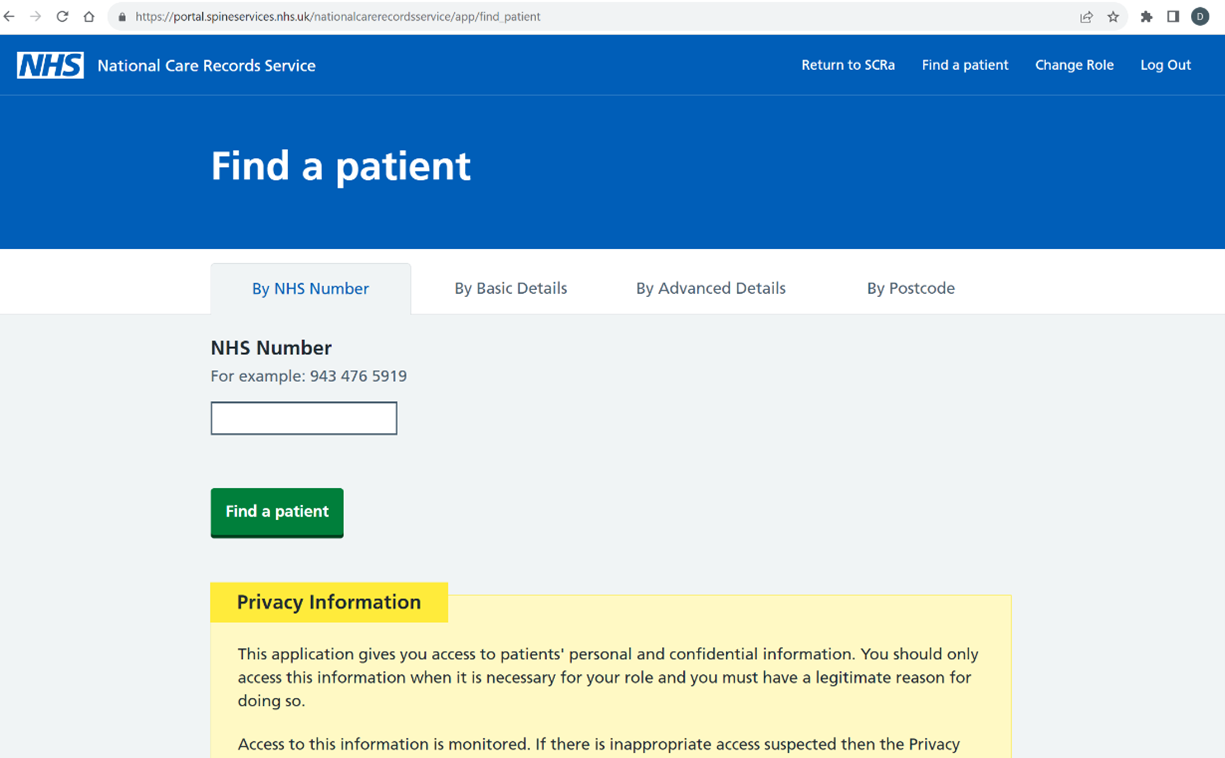Click example text 943 476 5919

click(x=358, y=377)
